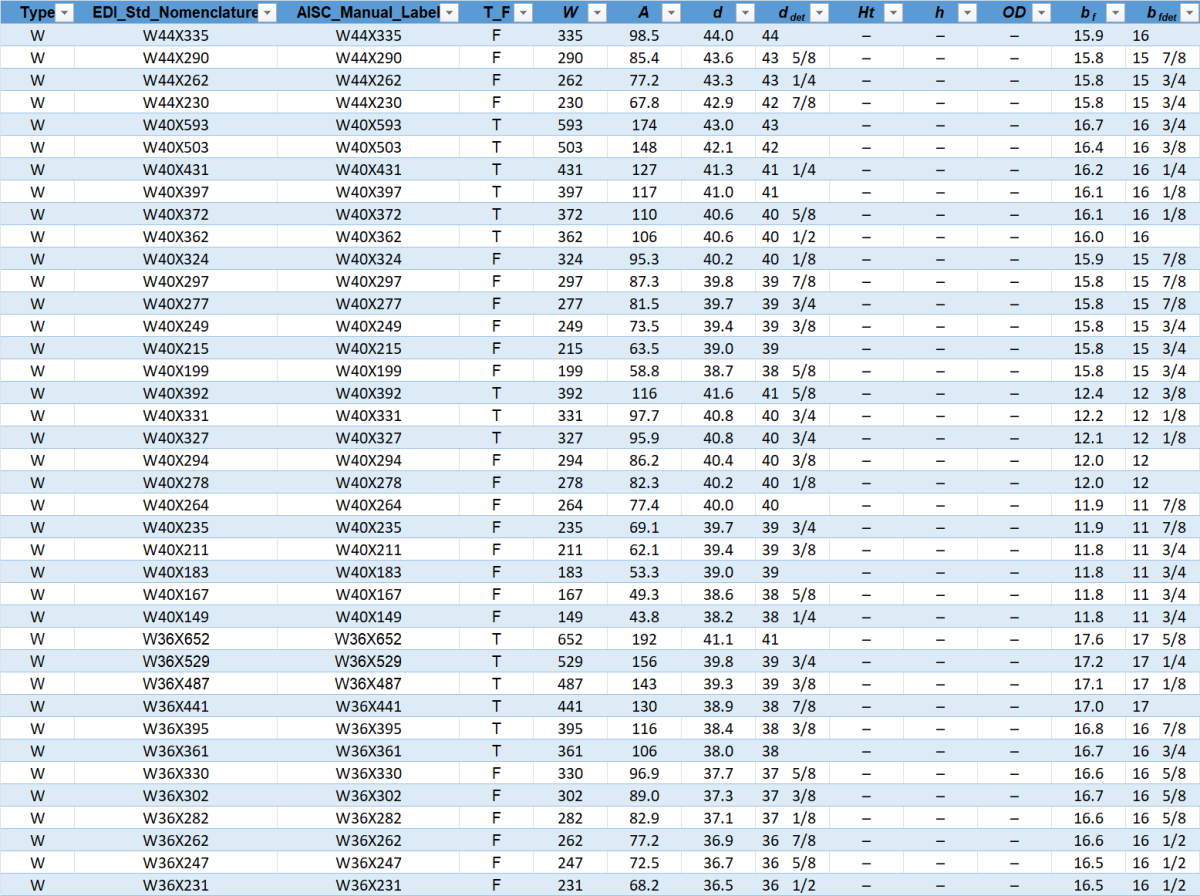Click the d value 37.7
1200x896 pixels.
pos(718,774)
